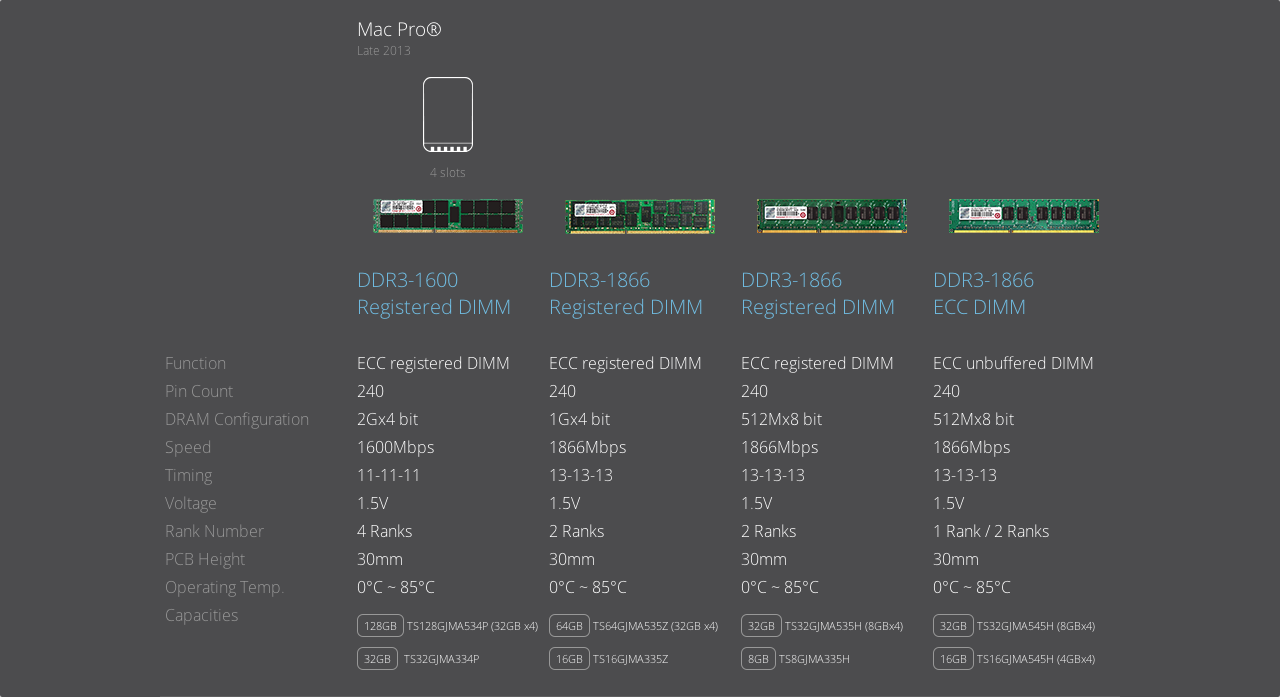1280x697 pixels.
Task: Click the 1 Rank / 2 Ranks value
Action: click(991, 531)
